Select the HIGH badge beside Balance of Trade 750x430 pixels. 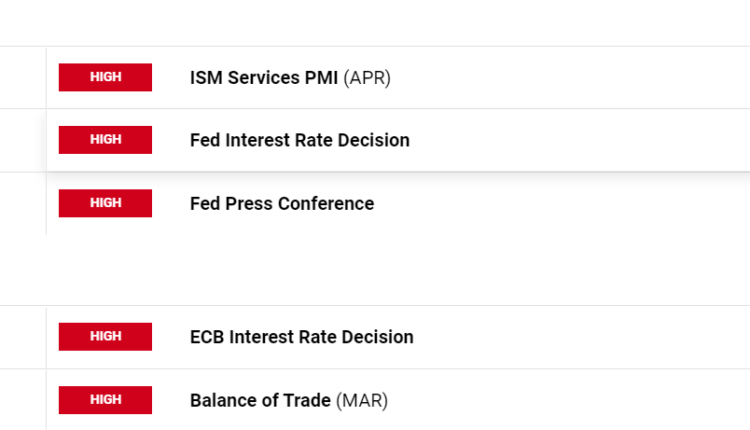pyautogui.click(x=105, y=400)
